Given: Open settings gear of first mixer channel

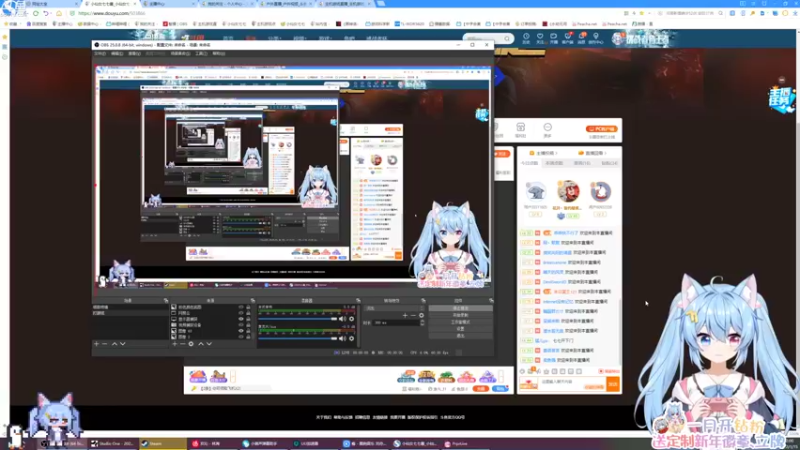Looking at the screenshot, I should pos(352,319).
